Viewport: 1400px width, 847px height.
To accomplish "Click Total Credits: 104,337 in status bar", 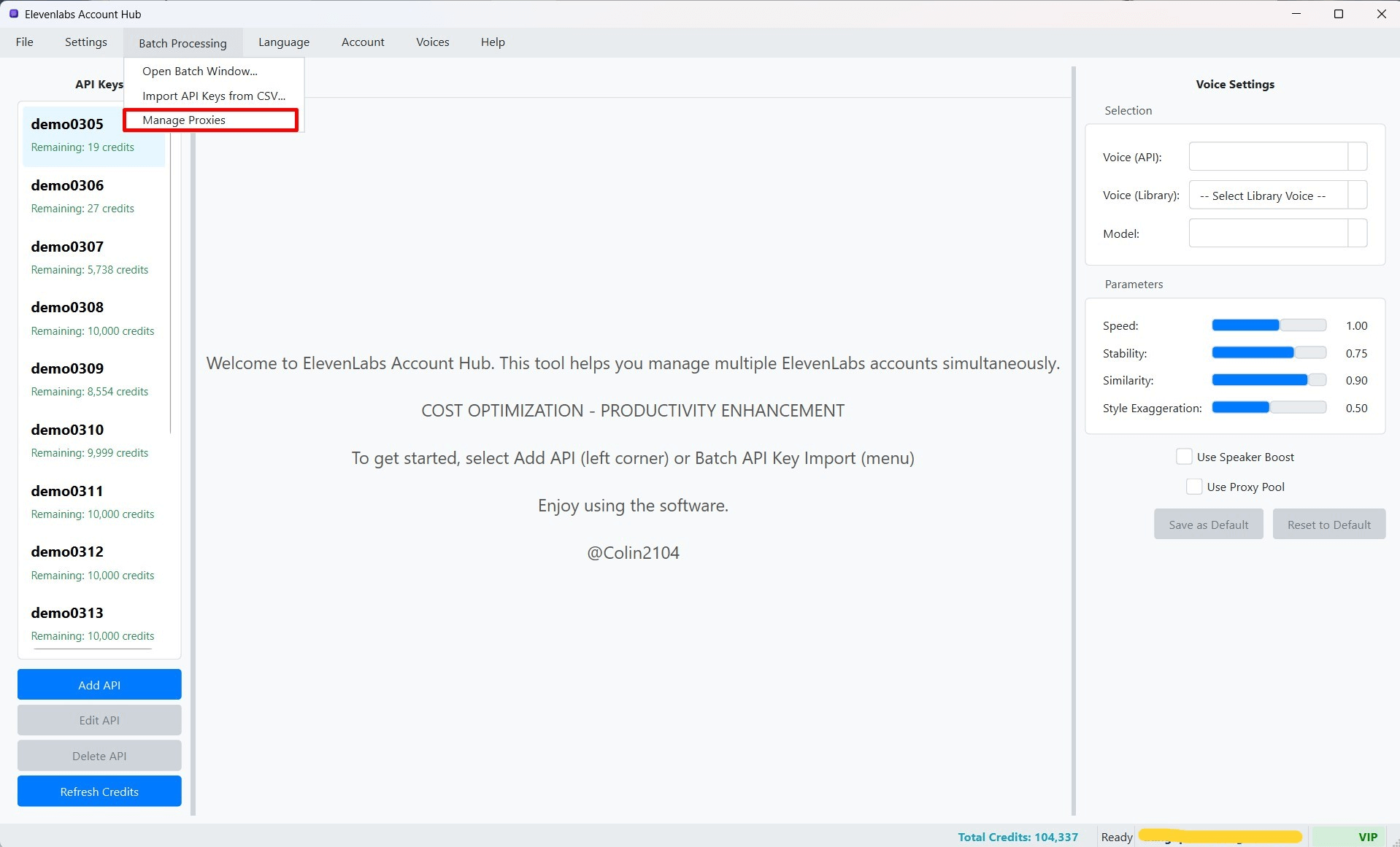I will [1018, 837].
